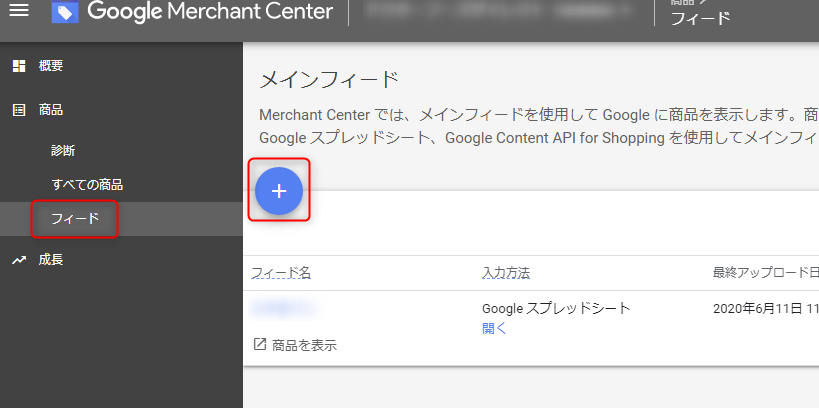Add a new main feed with plus button
This screenshot has height=408, width=819.
click(279, 191)
